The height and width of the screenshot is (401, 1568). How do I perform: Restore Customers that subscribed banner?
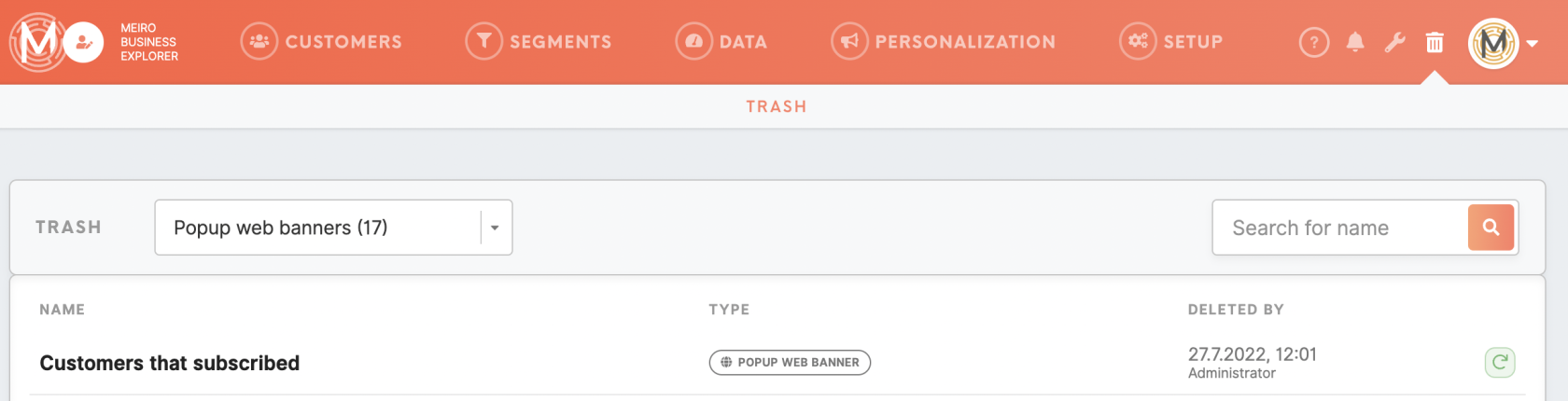tap(1500, 363)
